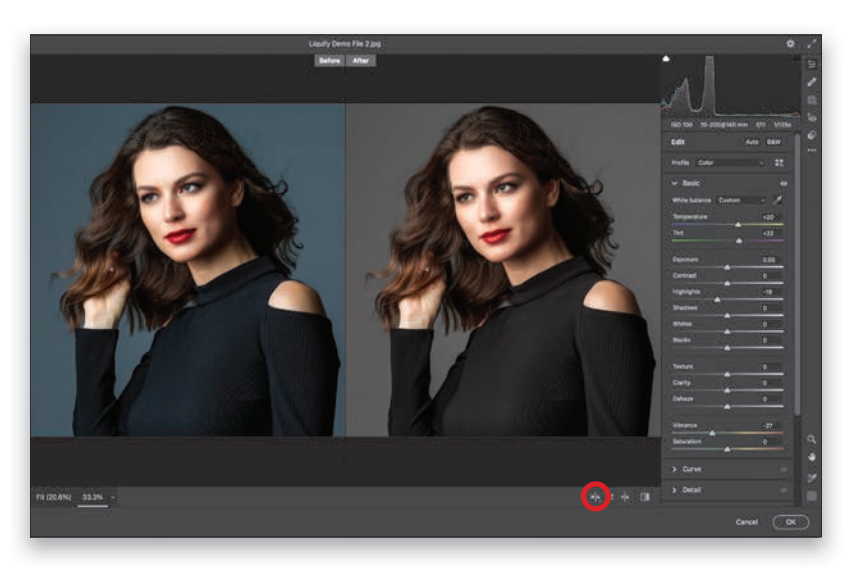
Task: Toggle the Detail panel eye visibility
Action: tap(783, 490)
